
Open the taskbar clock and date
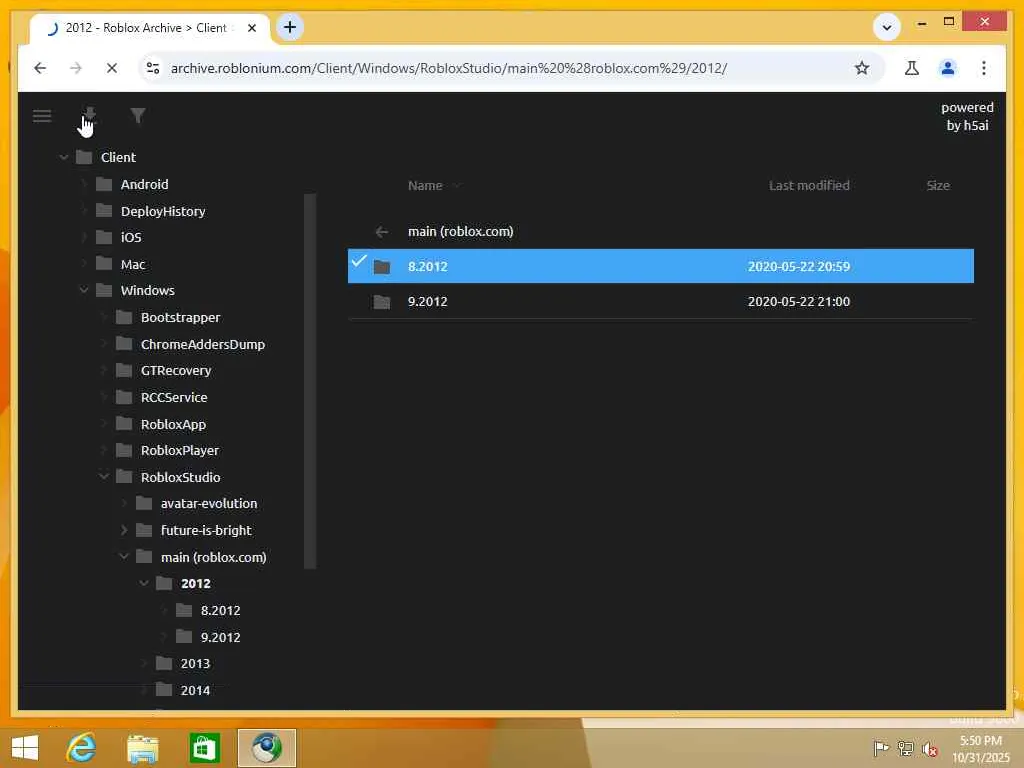click(x=981, y=749)
